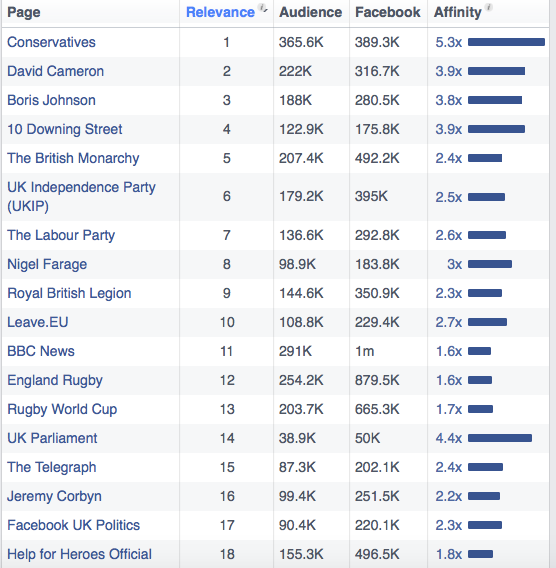Click the 350.9K Facebook value
Screen dimensions: 556x568
pyautogui.click(x=377, y=293)
